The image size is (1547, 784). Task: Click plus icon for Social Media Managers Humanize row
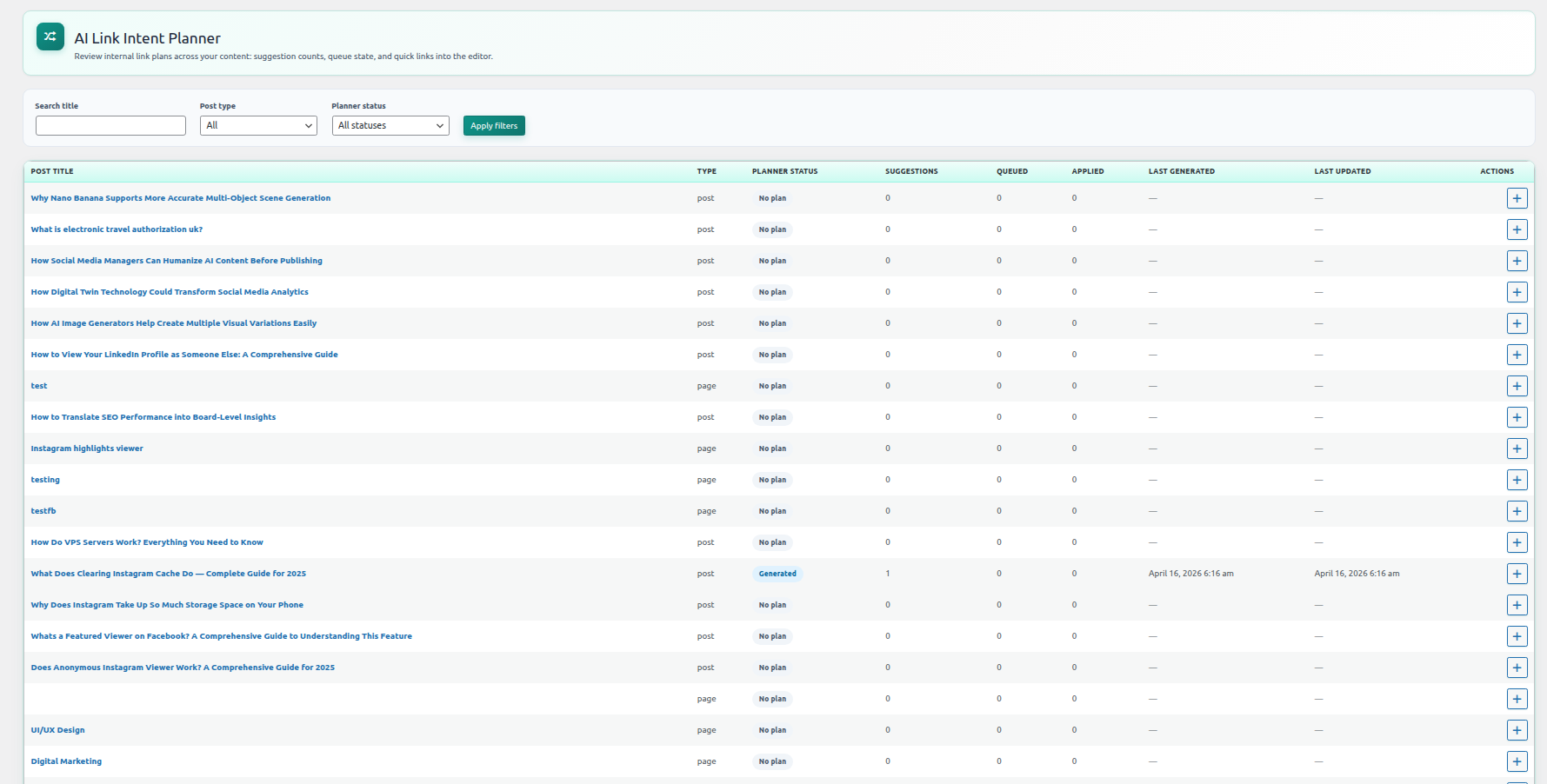[x=1517, y=261]
